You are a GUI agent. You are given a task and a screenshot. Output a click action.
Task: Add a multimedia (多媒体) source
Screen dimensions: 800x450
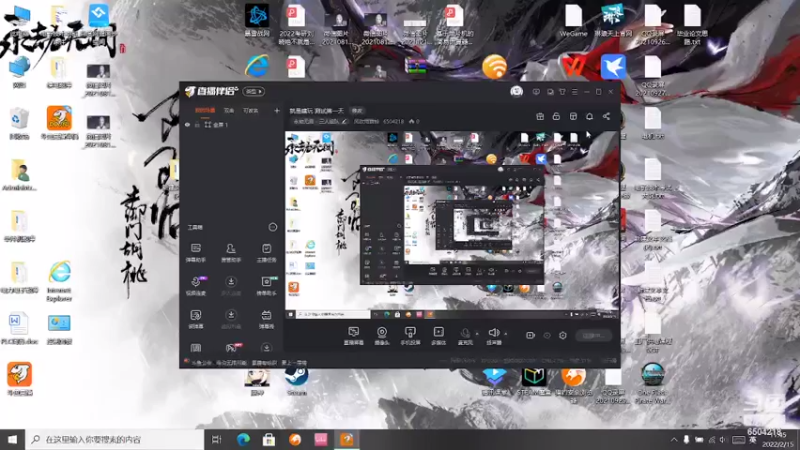[x=438, y=336]
